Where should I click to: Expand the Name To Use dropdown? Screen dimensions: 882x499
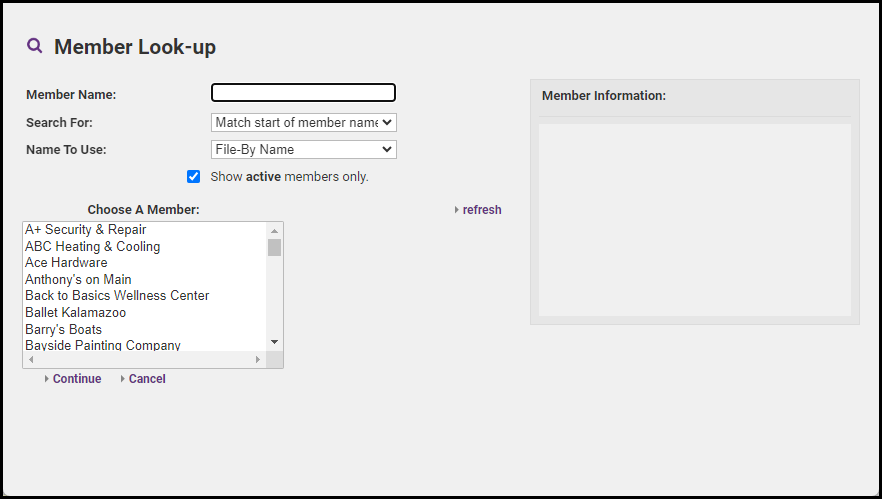pos(304,150)
